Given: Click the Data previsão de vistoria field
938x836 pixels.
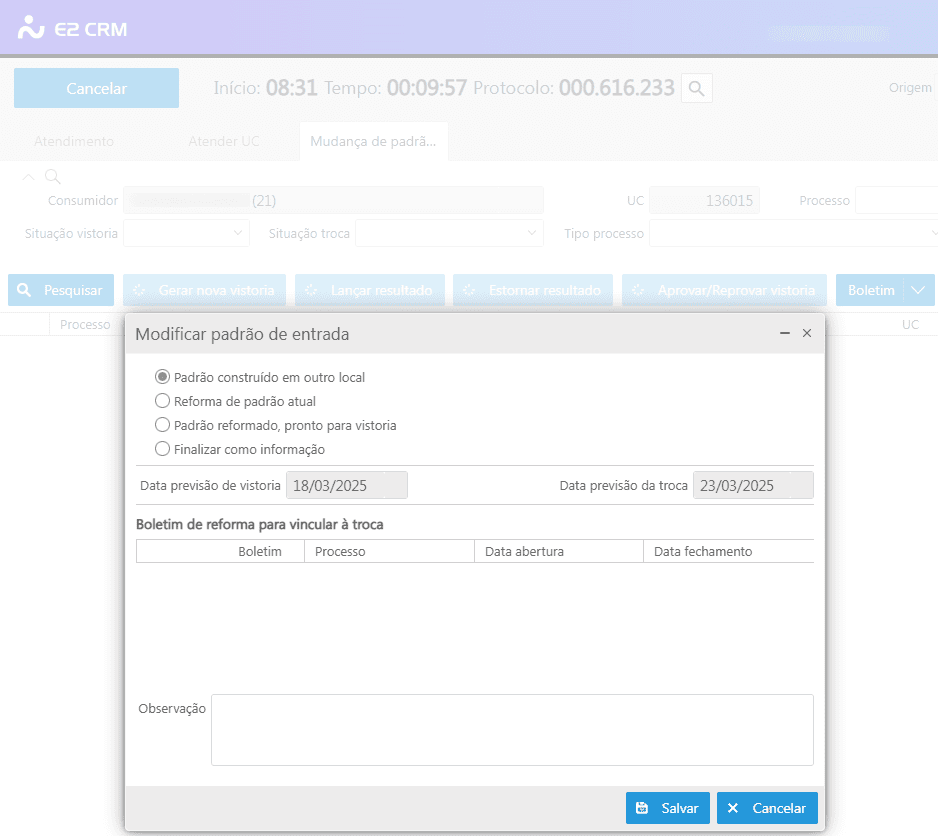Looking at the screenshot, I should coord(347,486).
